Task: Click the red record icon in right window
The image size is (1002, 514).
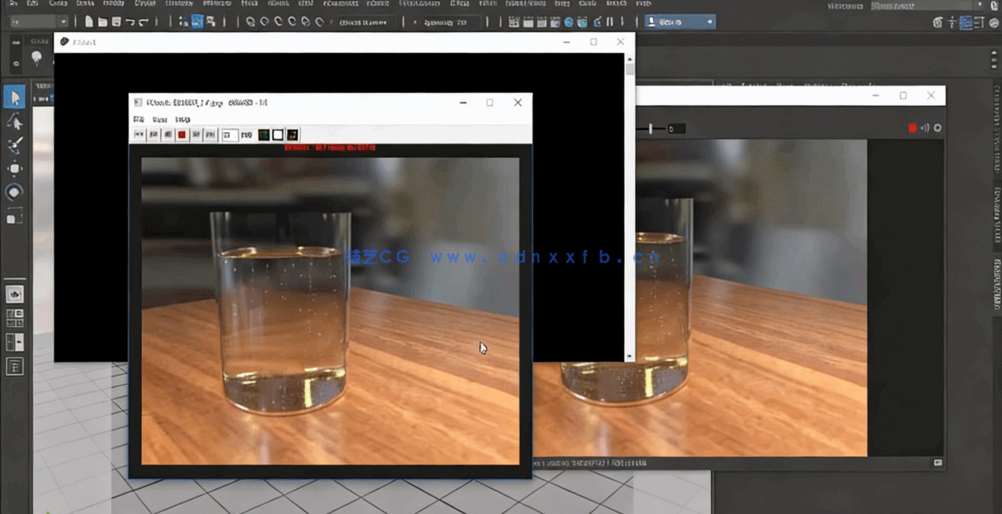Action: 912,128
